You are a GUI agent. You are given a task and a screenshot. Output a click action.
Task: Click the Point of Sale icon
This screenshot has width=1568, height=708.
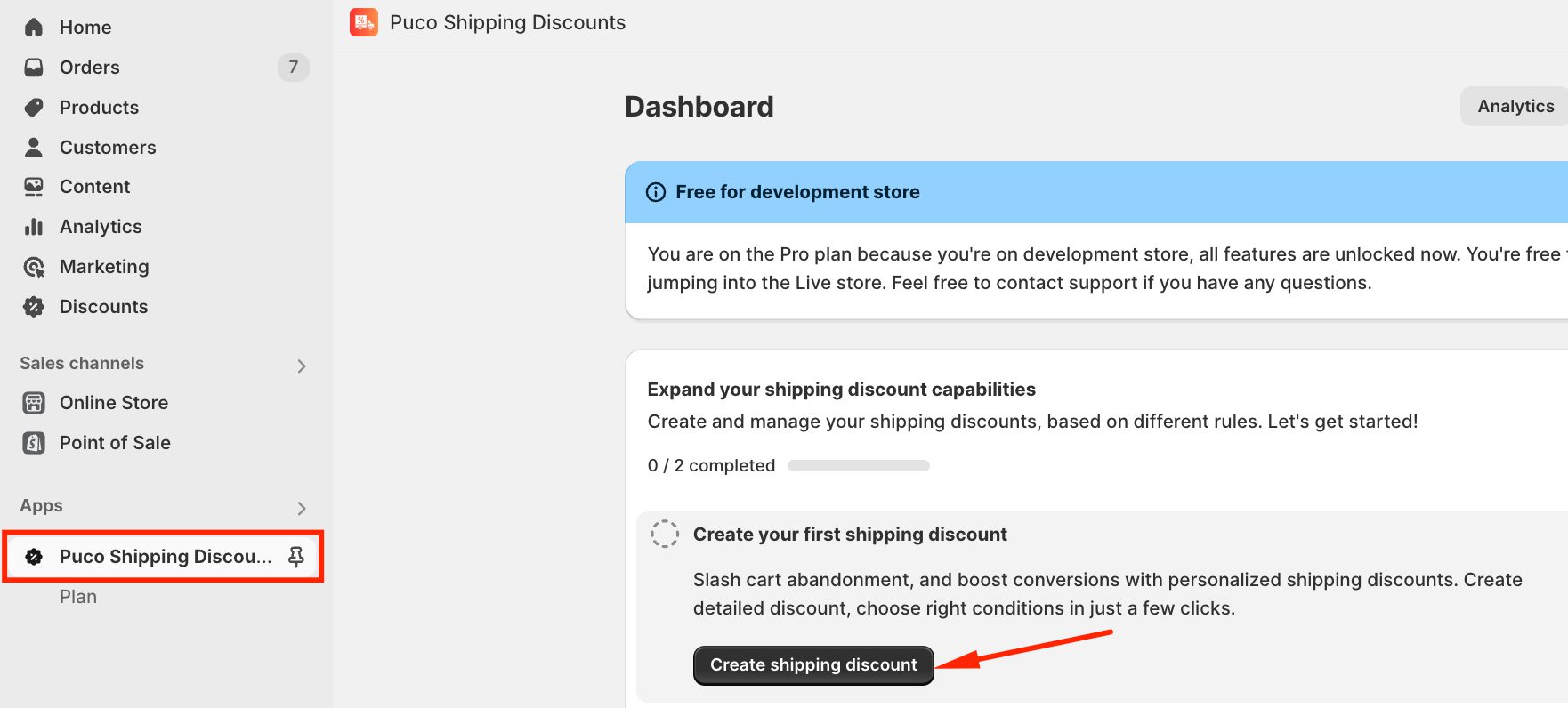point(34,443)
